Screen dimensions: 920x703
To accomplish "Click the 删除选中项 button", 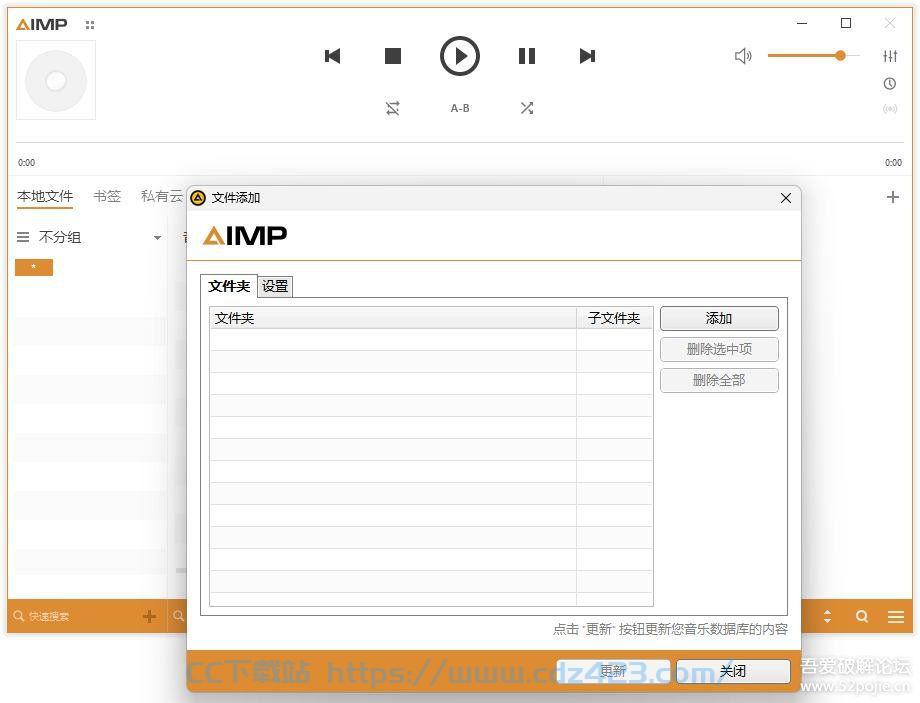I will pyautogui.click(x=719, y=349).
